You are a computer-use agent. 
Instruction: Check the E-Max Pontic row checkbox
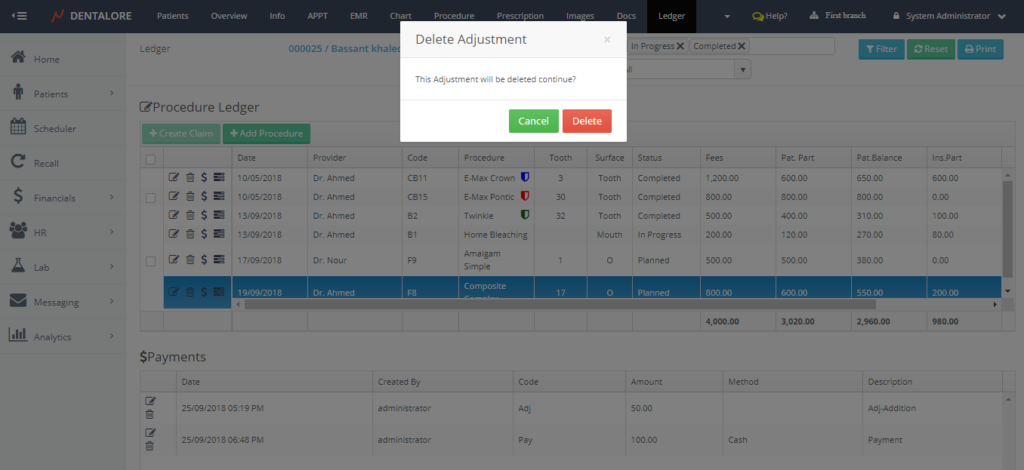pyautogui.click(x=150, y=197)
